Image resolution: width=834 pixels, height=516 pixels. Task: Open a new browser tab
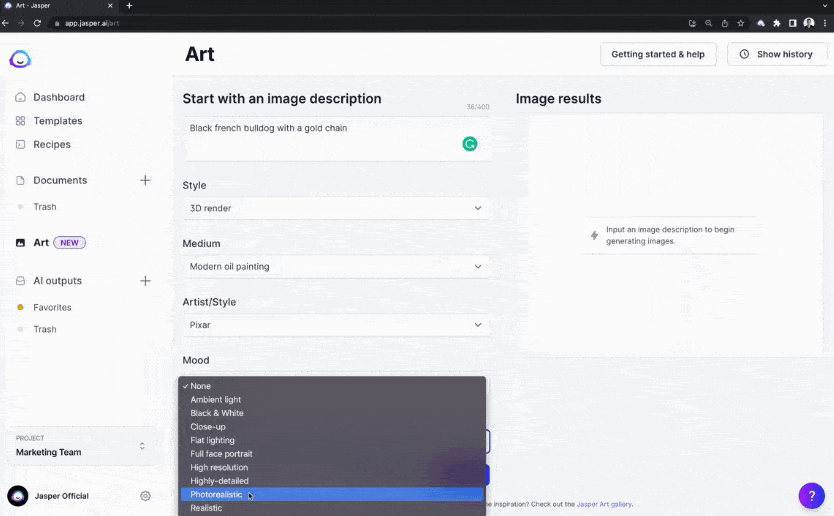pos(129,6)
